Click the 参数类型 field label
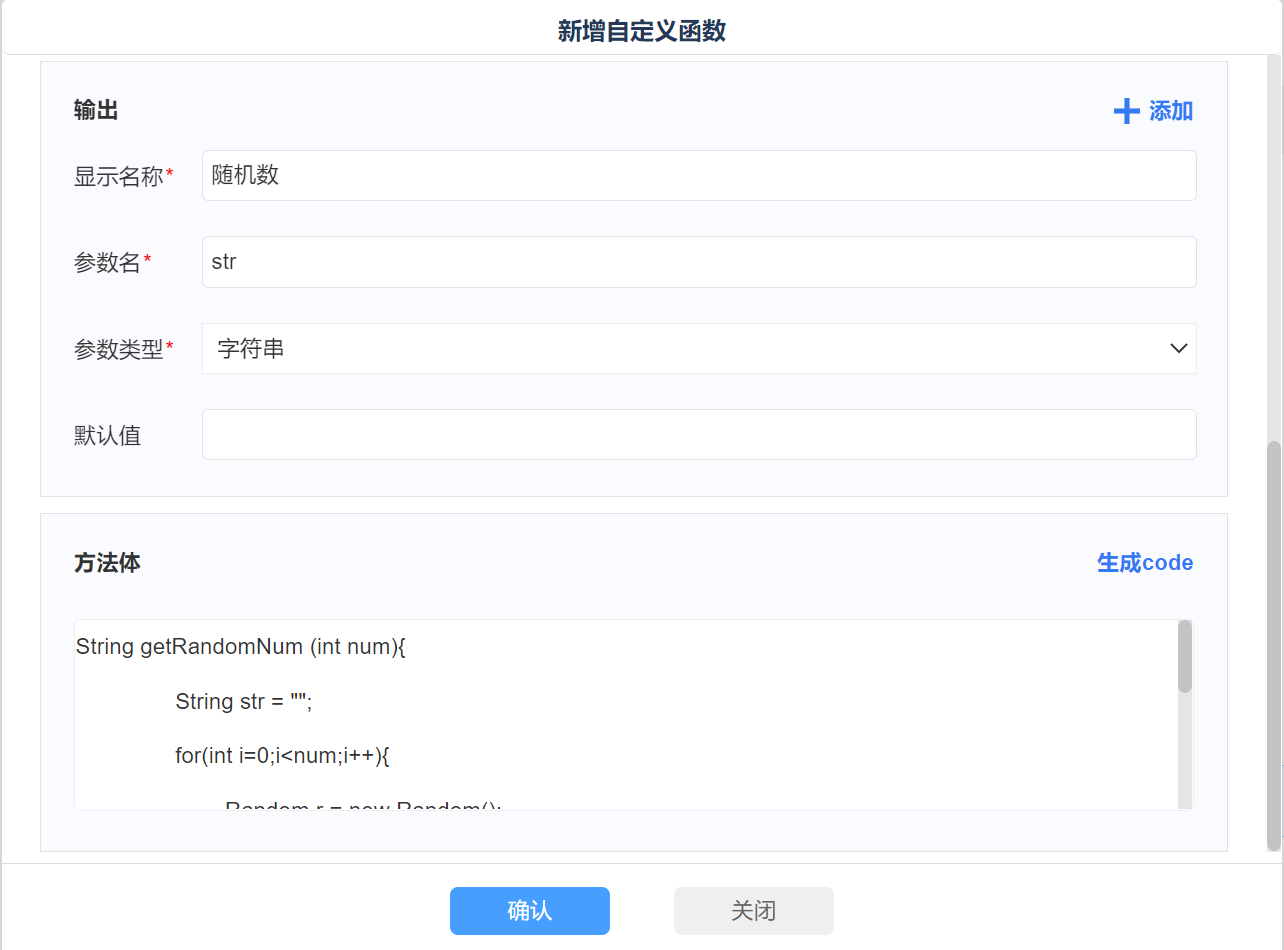The width and height of the screenshot is (1284, 950). tap(118, 349)
